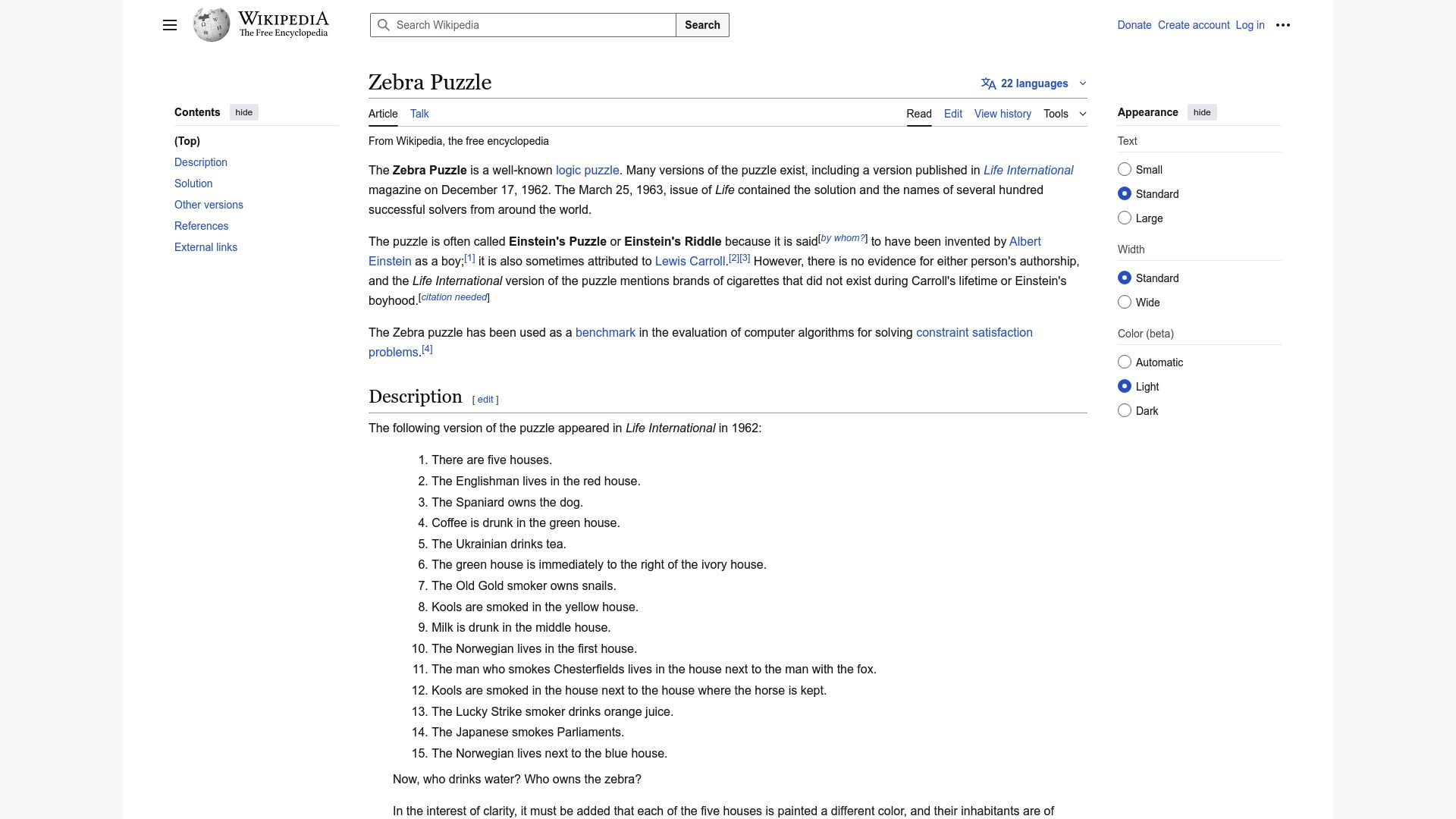The height and width of the screenshot is (819, 1456).
Task: Select Automatic color option
Action: tap(1125, 362)
